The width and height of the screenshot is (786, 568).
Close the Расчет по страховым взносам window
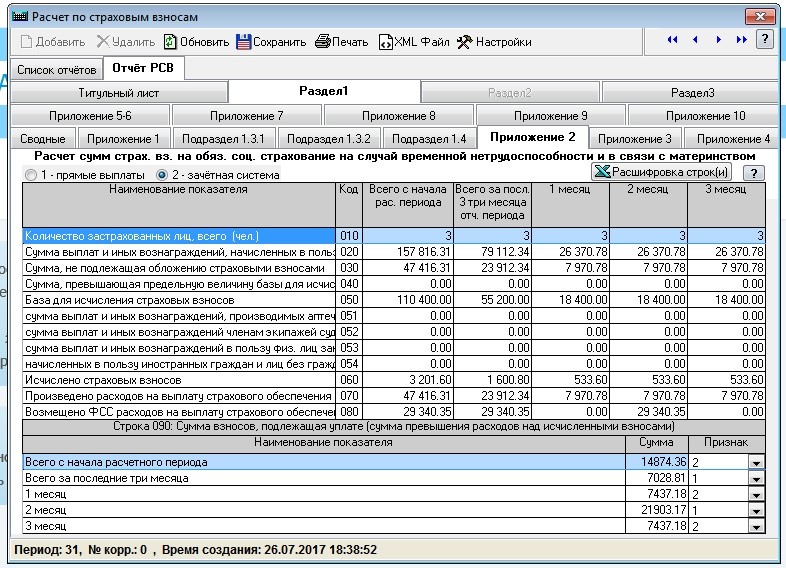pyautogui.click(x=760, y=17)
